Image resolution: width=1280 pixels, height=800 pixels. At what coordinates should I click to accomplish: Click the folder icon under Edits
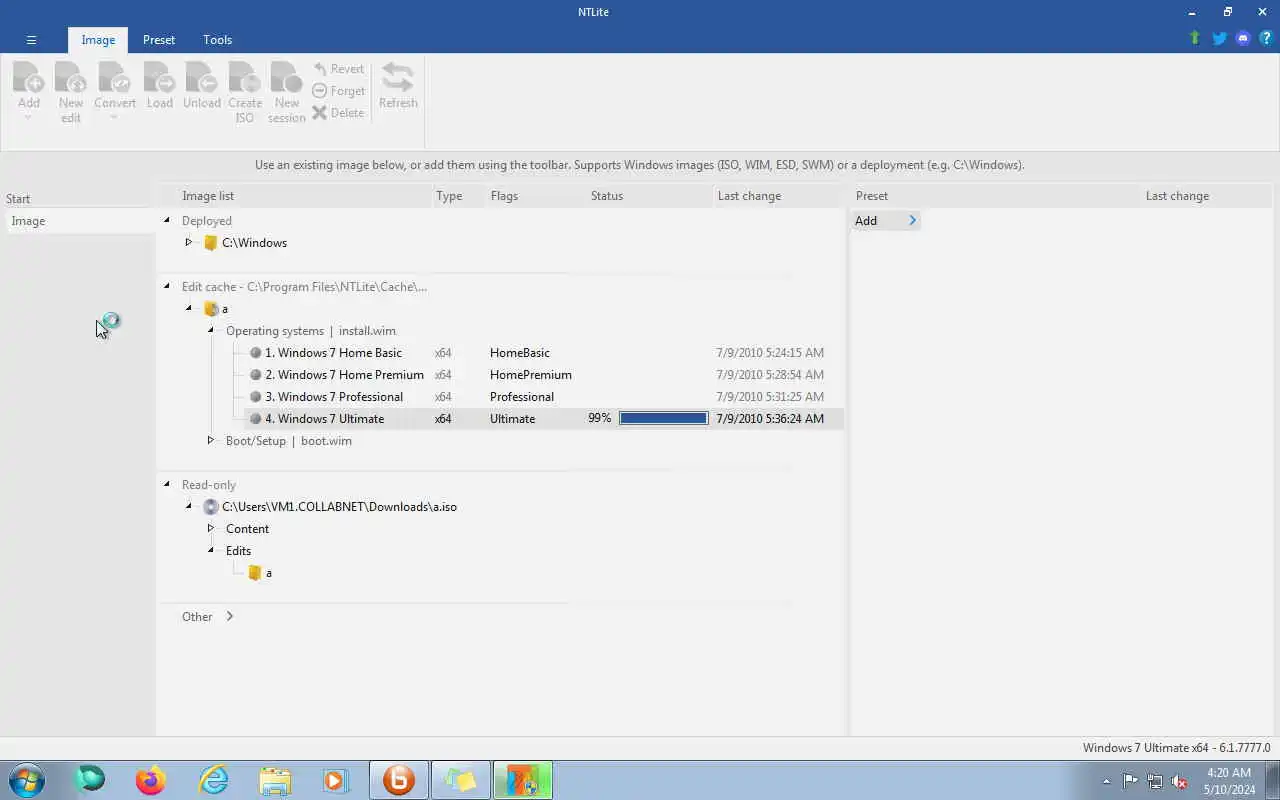255,573
